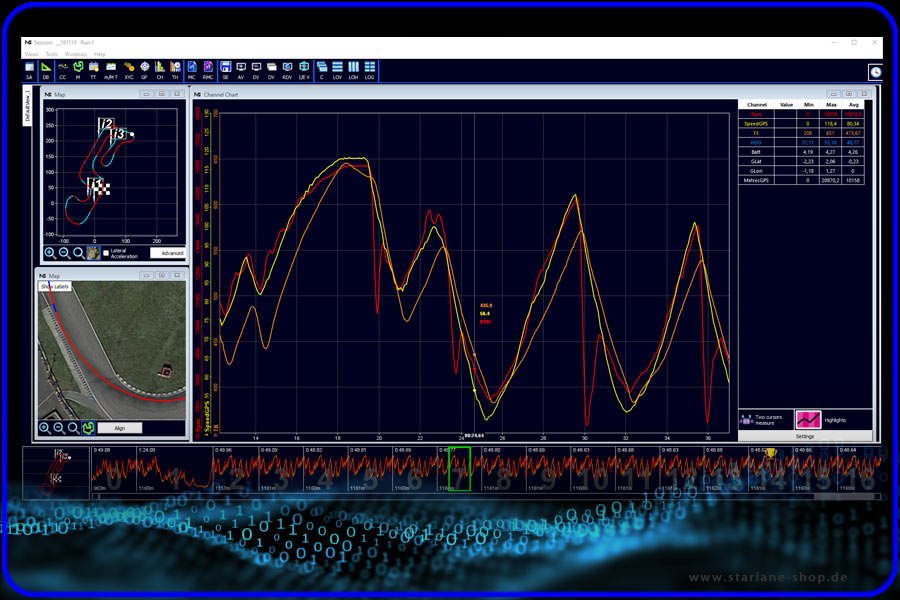
Task: Select the LOV layout icon
Action: coord(338,71)
